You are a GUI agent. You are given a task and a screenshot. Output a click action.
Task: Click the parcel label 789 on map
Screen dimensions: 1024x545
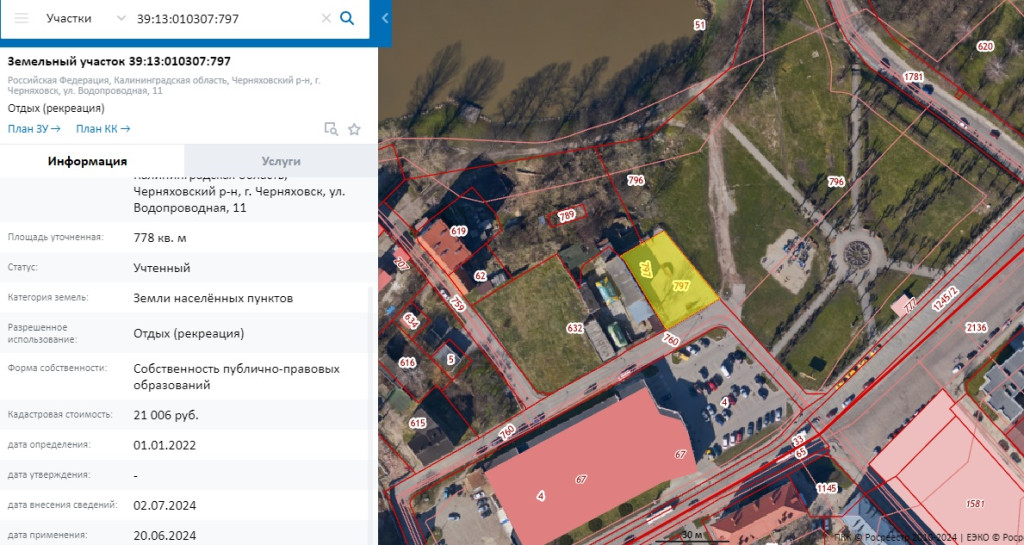coord(567,215)
